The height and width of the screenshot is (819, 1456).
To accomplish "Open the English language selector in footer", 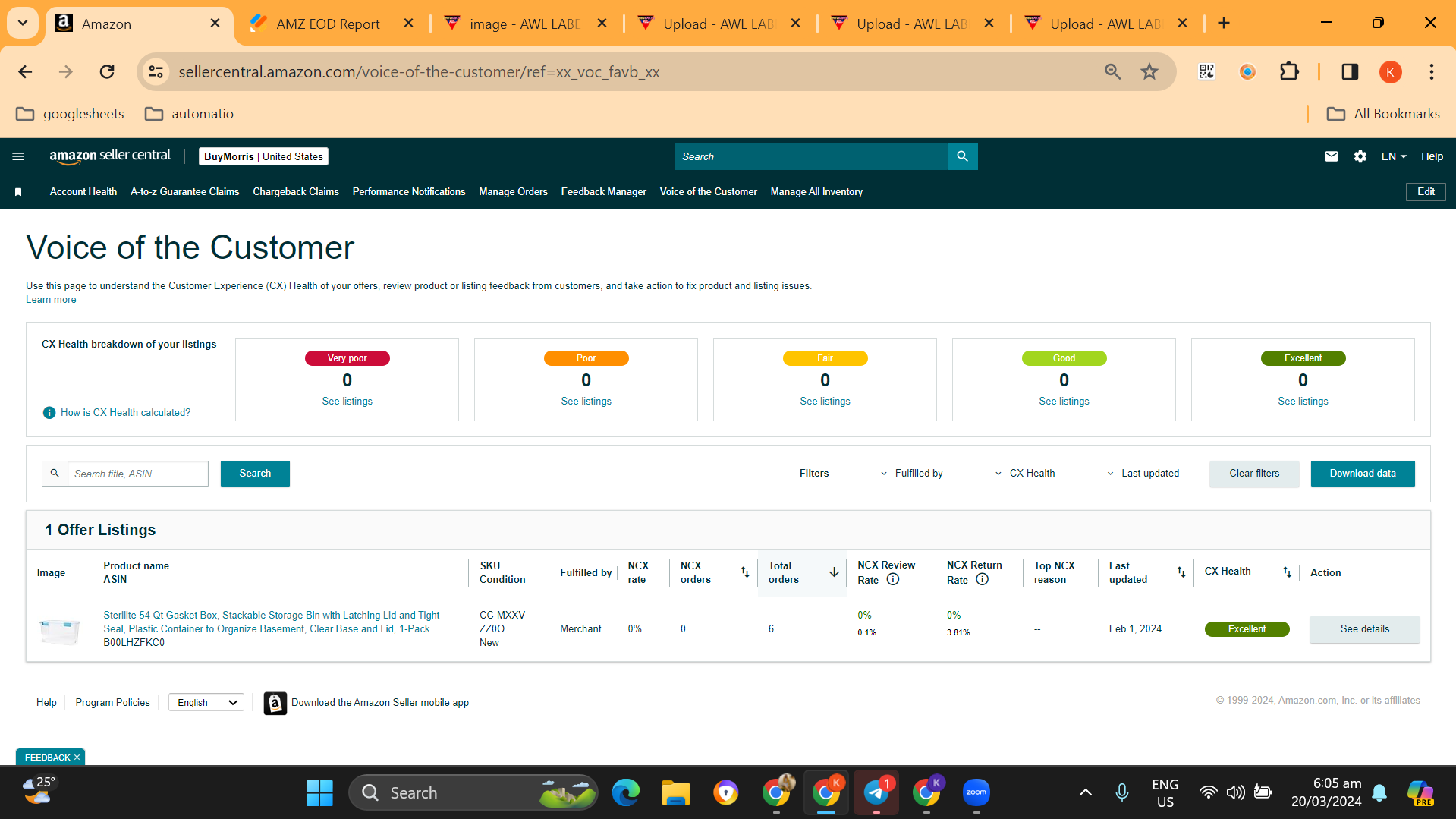I will [x=206, y=703].
